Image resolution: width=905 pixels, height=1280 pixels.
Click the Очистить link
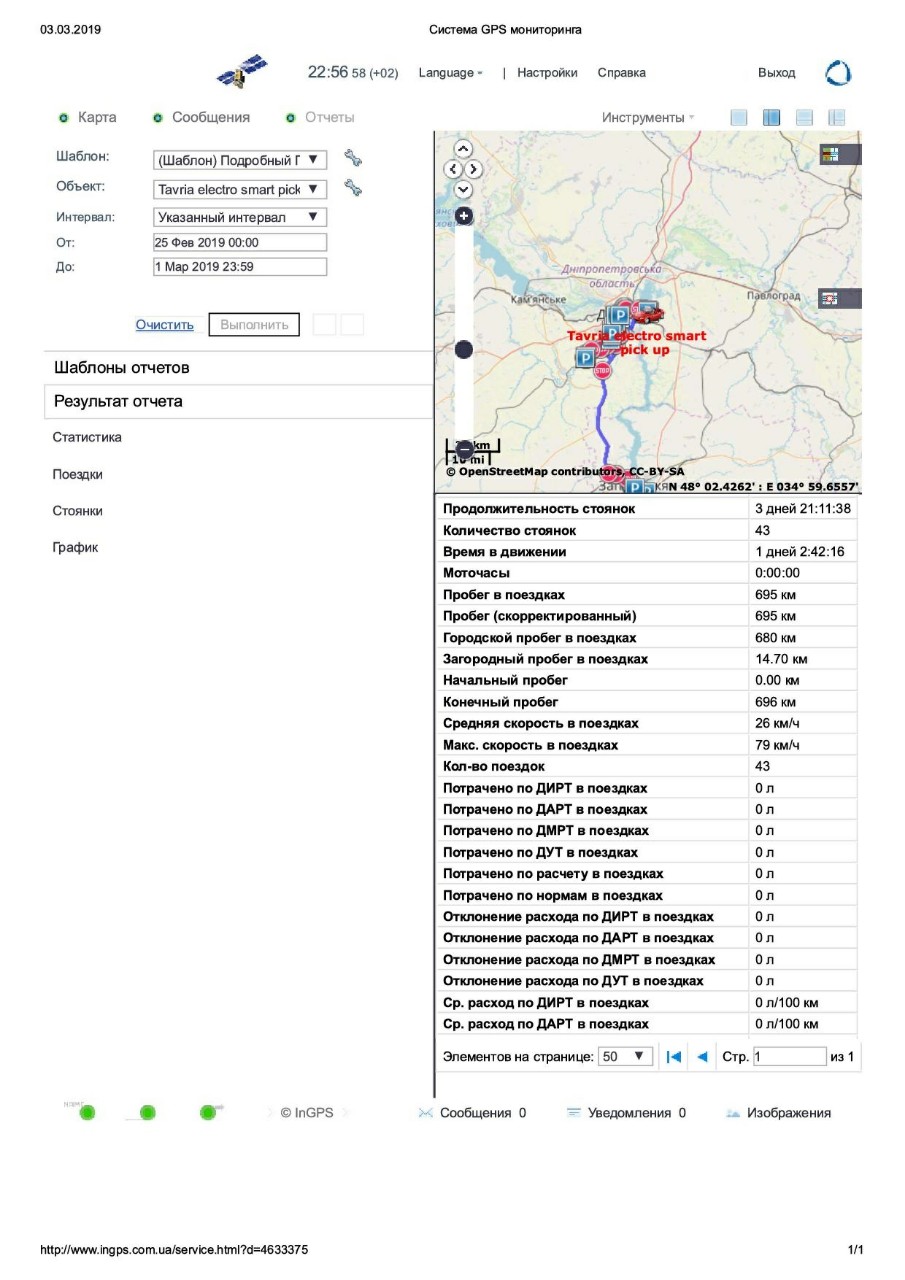[164, 325]
